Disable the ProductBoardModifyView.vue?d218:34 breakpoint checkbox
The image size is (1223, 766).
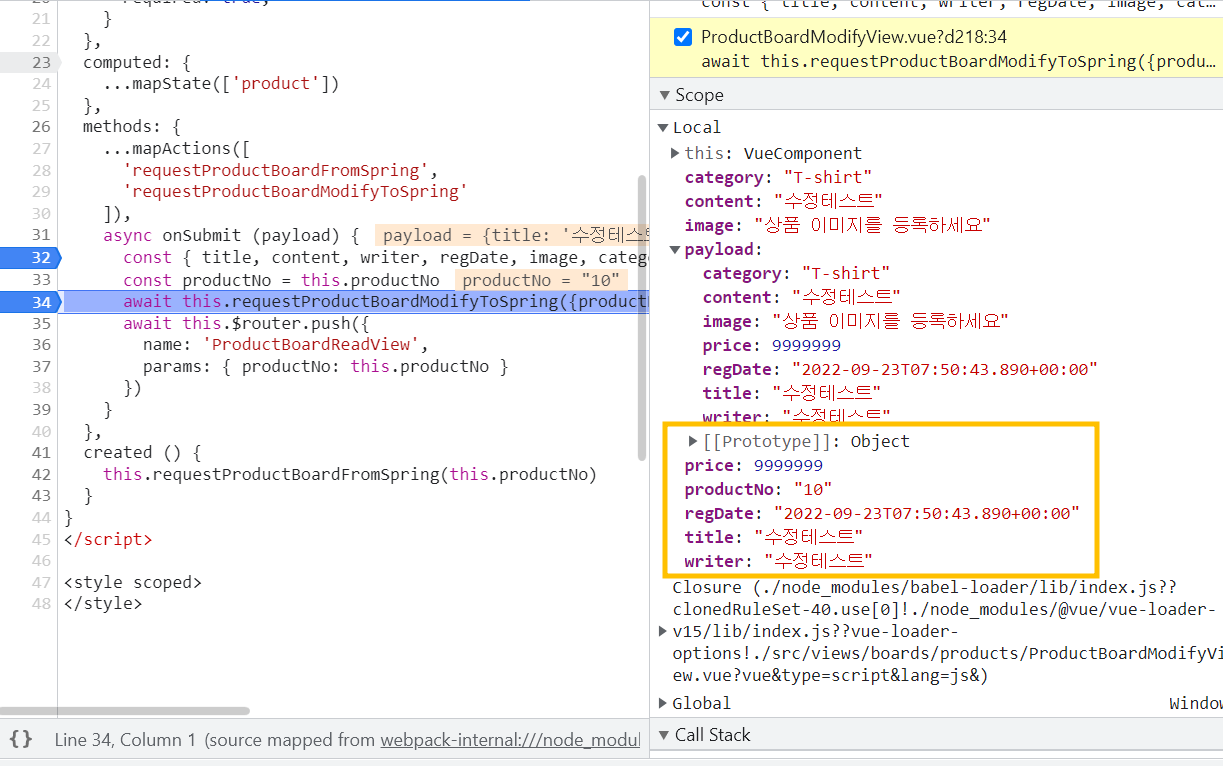point(683,38)
